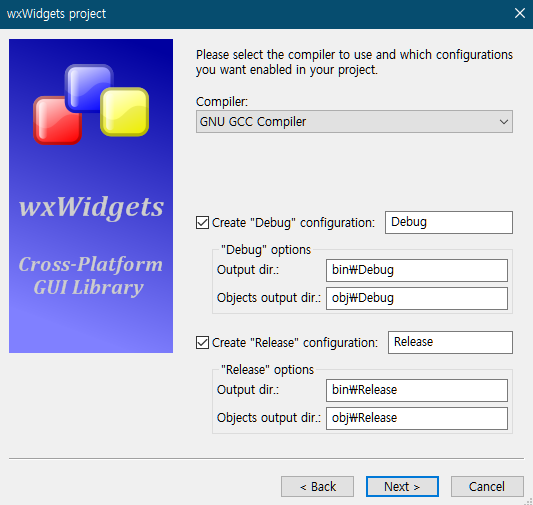Click the Create "Release" configuration label text
The image size is (533, 505).
point(295,343)
